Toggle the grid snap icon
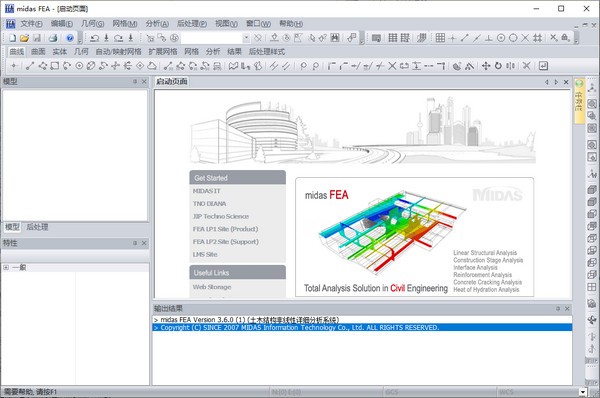The width and height of the screenshot is (600, 398). tap(440, 38)
